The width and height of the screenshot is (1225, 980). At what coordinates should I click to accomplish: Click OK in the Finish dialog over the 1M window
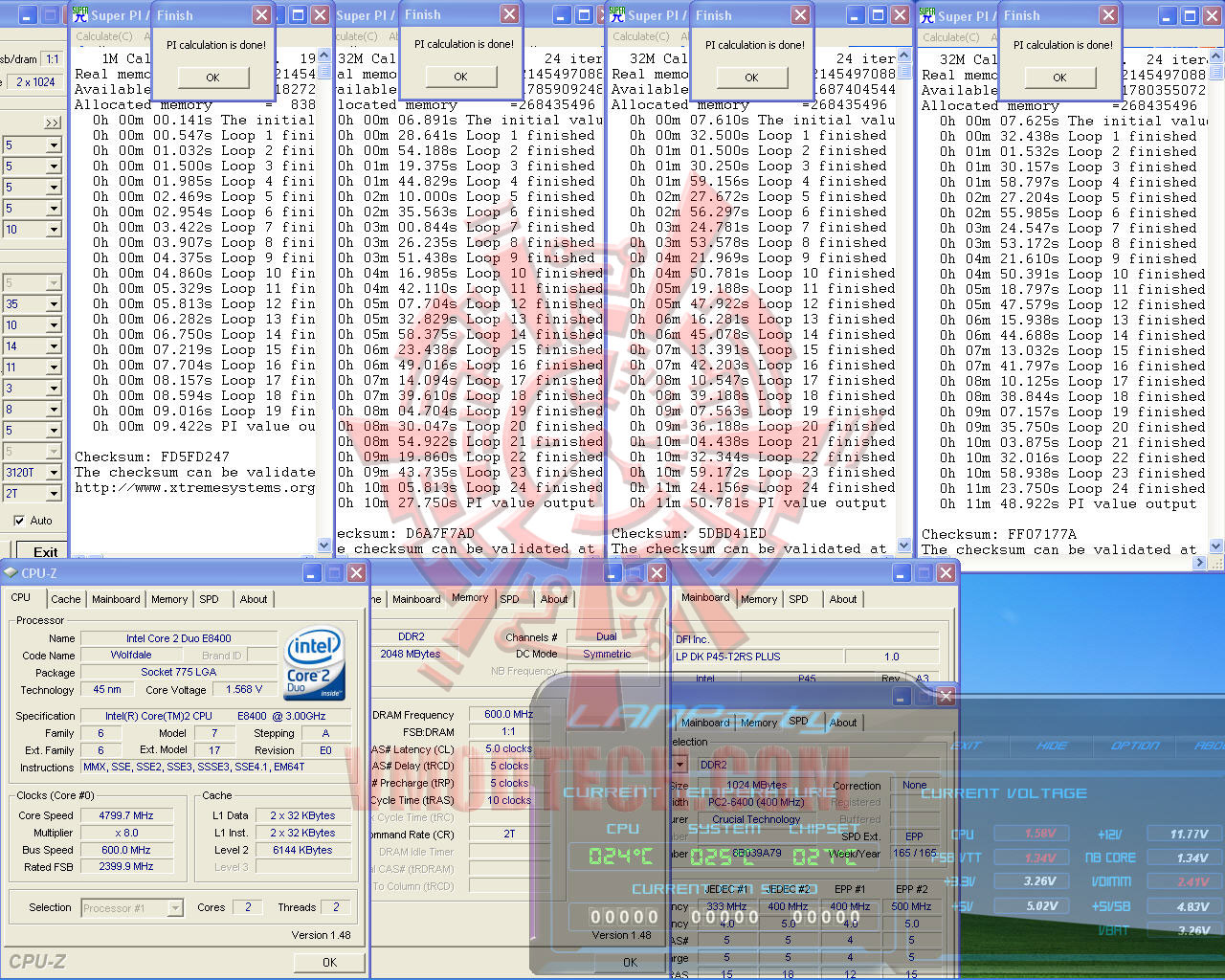click(x=212, y=78)
